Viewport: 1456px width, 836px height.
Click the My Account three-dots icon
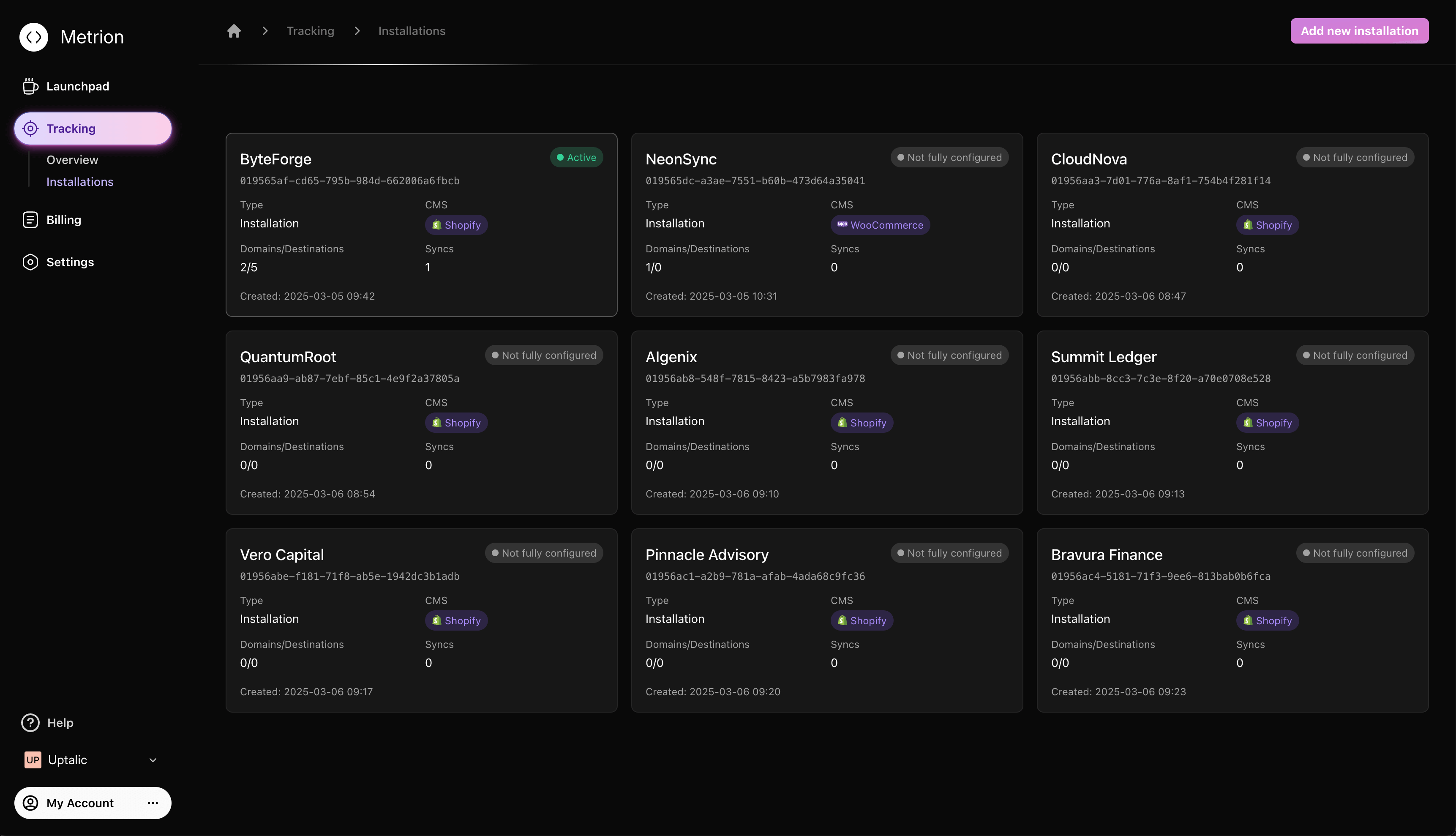click(153, 803)
